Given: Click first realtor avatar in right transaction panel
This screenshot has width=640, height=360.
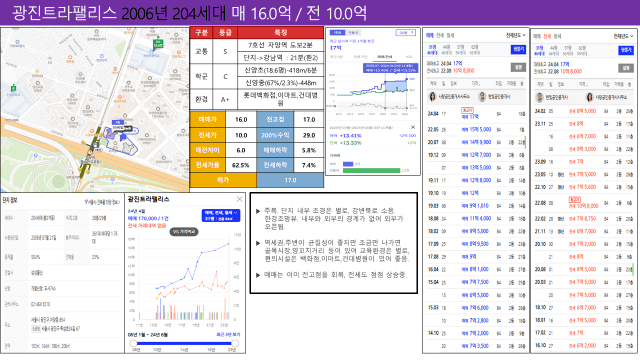Looking at the screenshot, I should [540, 97].
